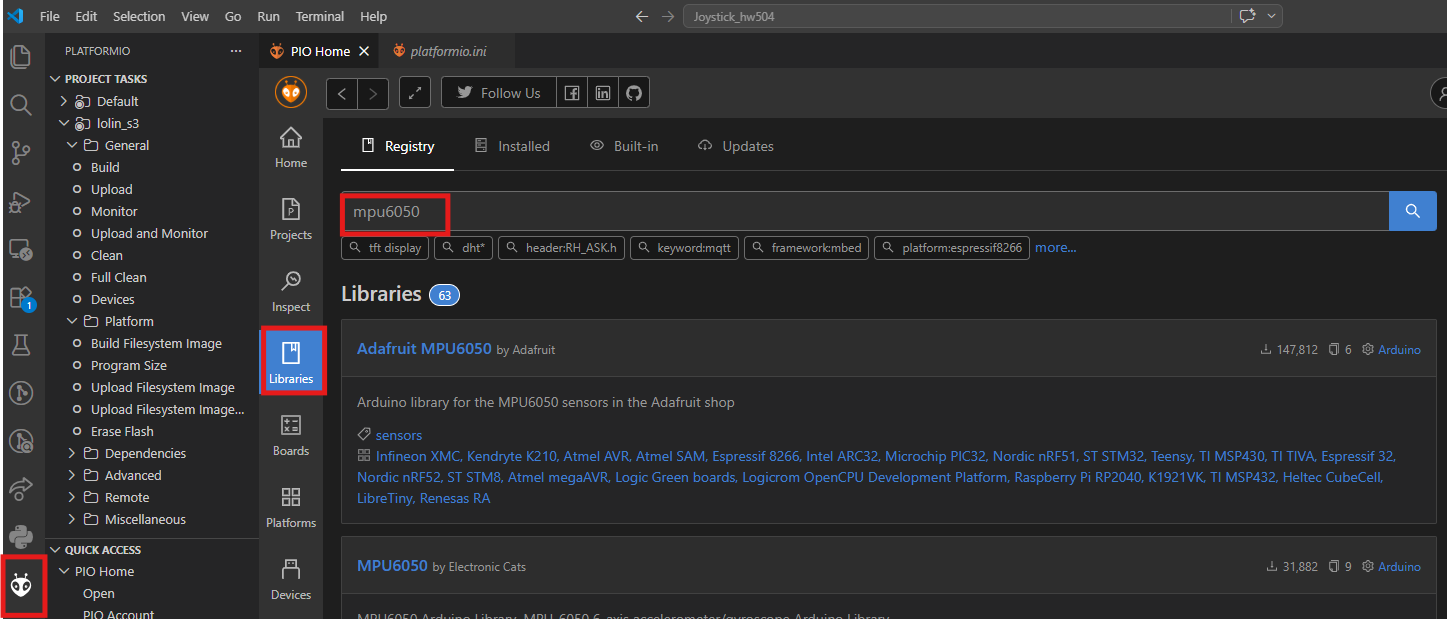1447x619 pixels.
Task: Apply the 'keyword:mqtt' search example
Action: pos(684,248)
